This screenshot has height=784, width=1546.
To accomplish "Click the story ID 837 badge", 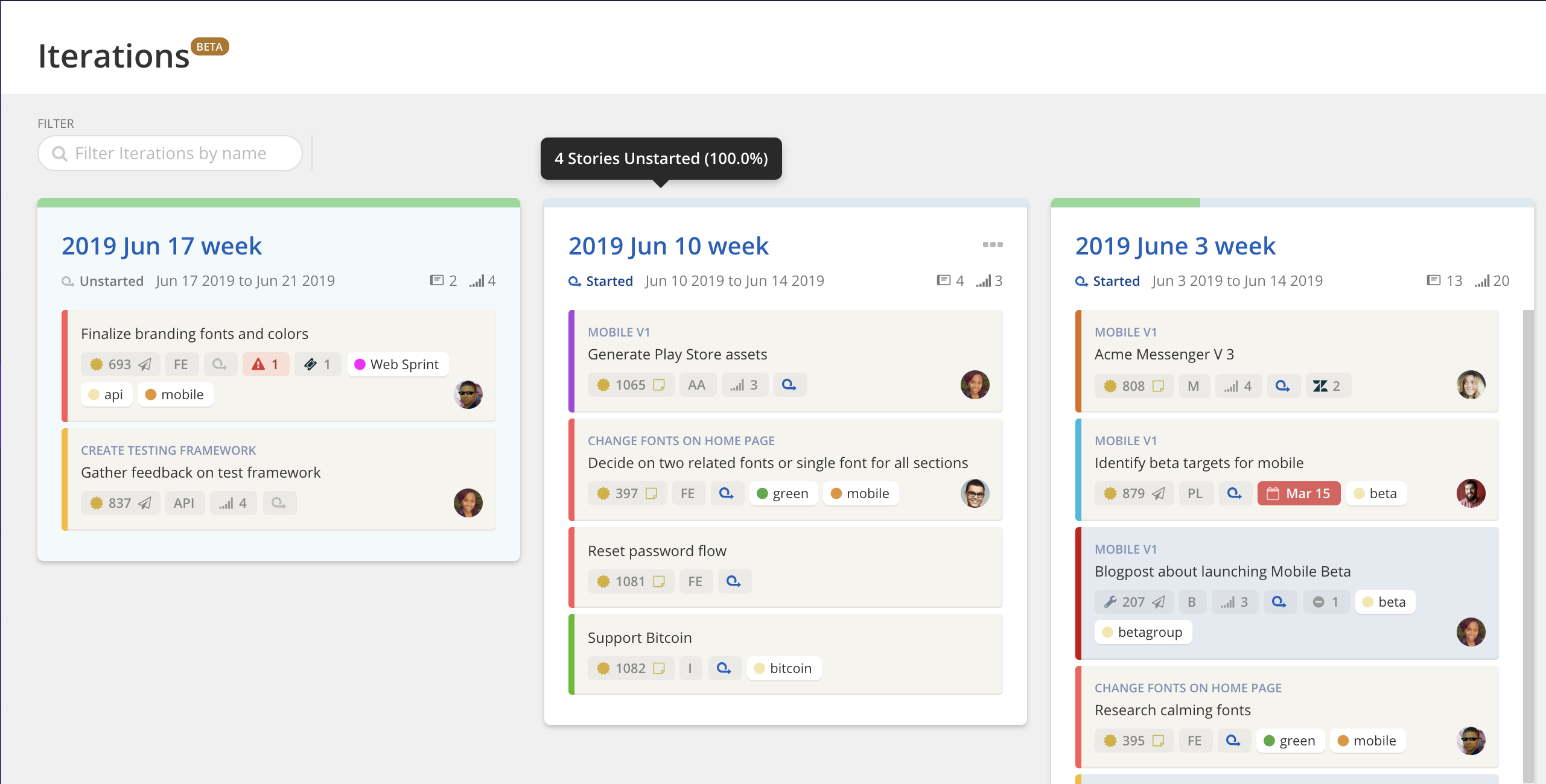I will coord(121,503).
